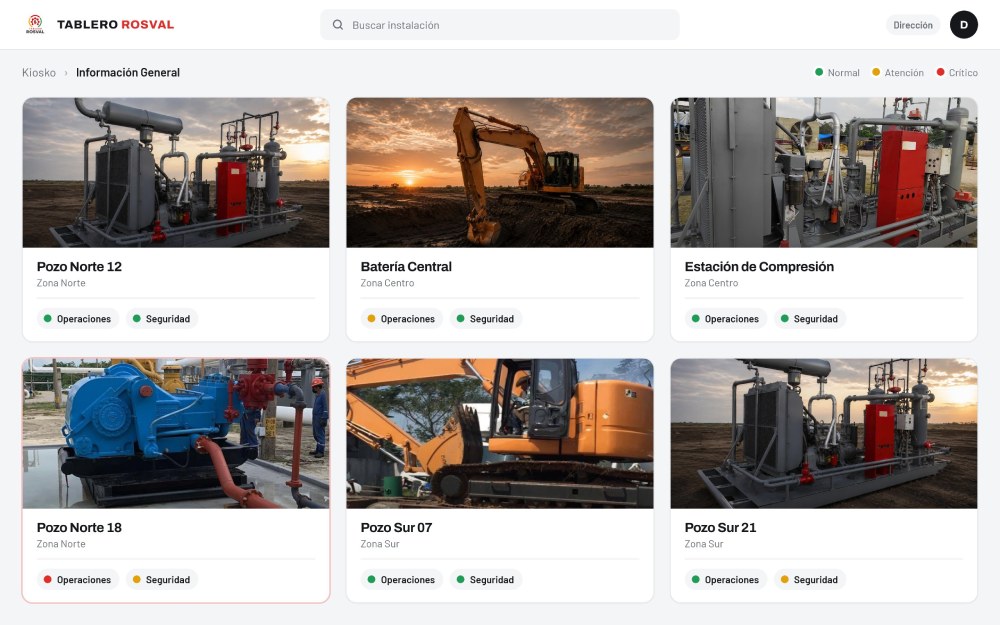Viewport: 1000px width, 625px height.
Task: Click the Rosval logo icon
Action: (35, 24)
